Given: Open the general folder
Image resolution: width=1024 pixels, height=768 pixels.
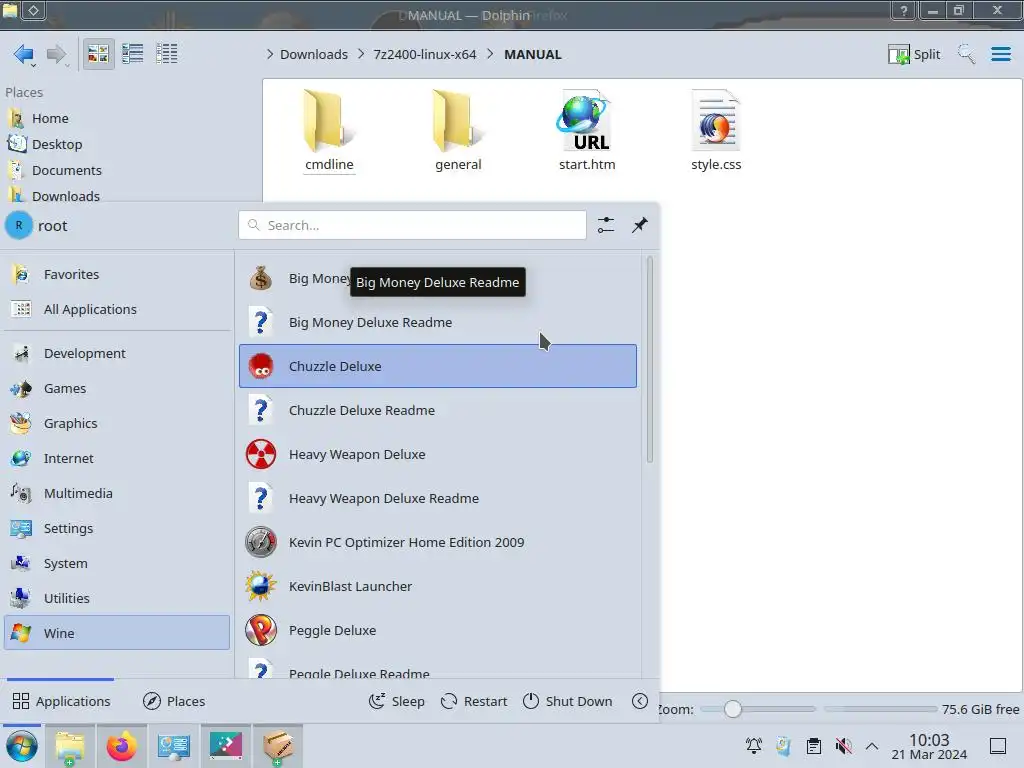Looking at the screenshot, I should [x=458, y=131].
